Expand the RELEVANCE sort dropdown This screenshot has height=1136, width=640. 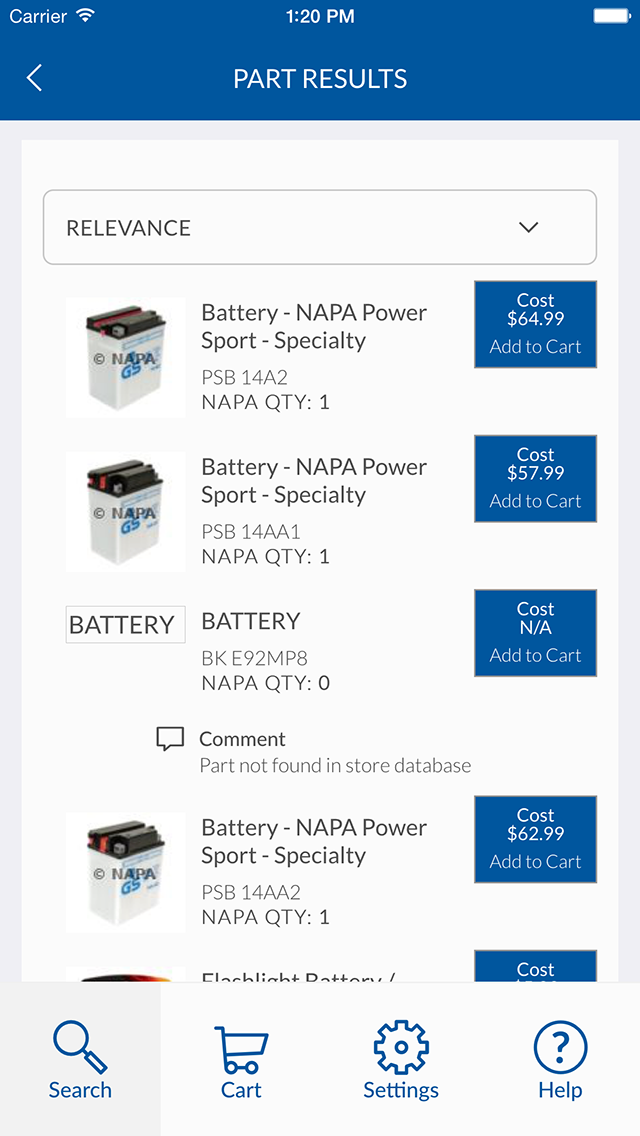coord(320,227)
